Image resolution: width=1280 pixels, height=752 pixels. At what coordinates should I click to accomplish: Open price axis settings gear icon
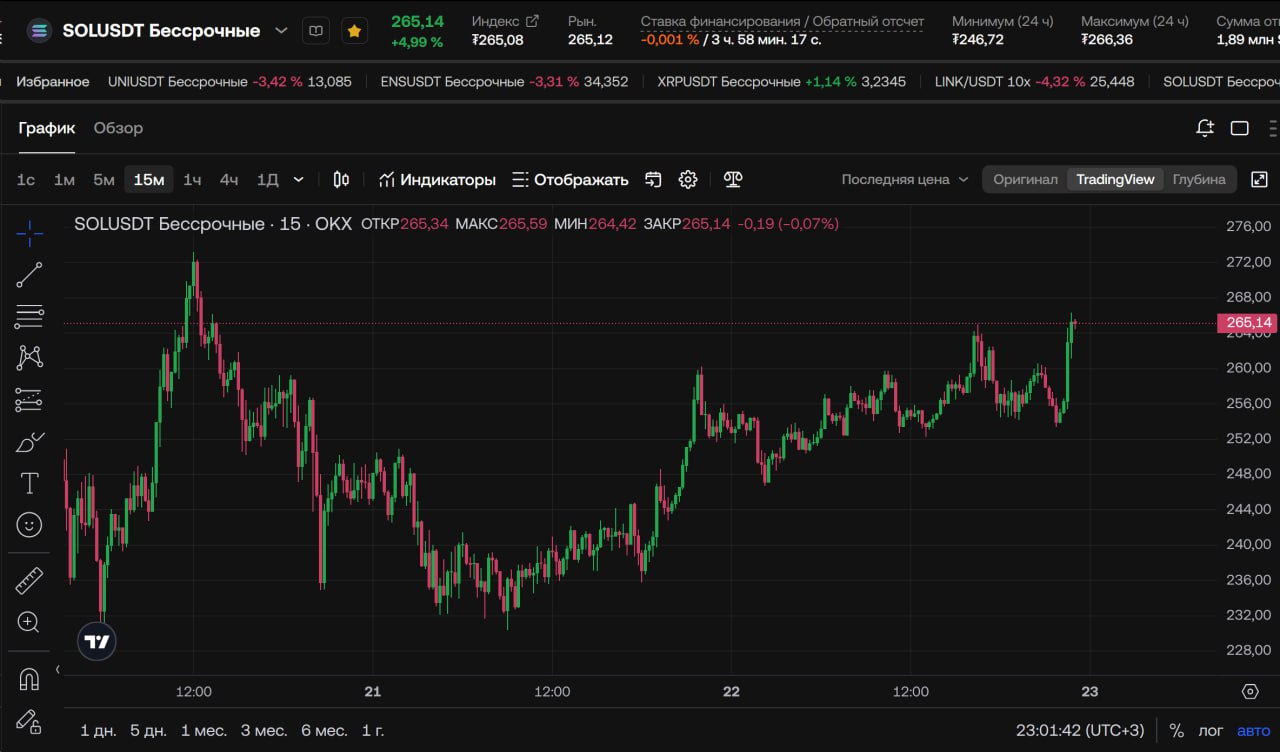(1250, 691)
